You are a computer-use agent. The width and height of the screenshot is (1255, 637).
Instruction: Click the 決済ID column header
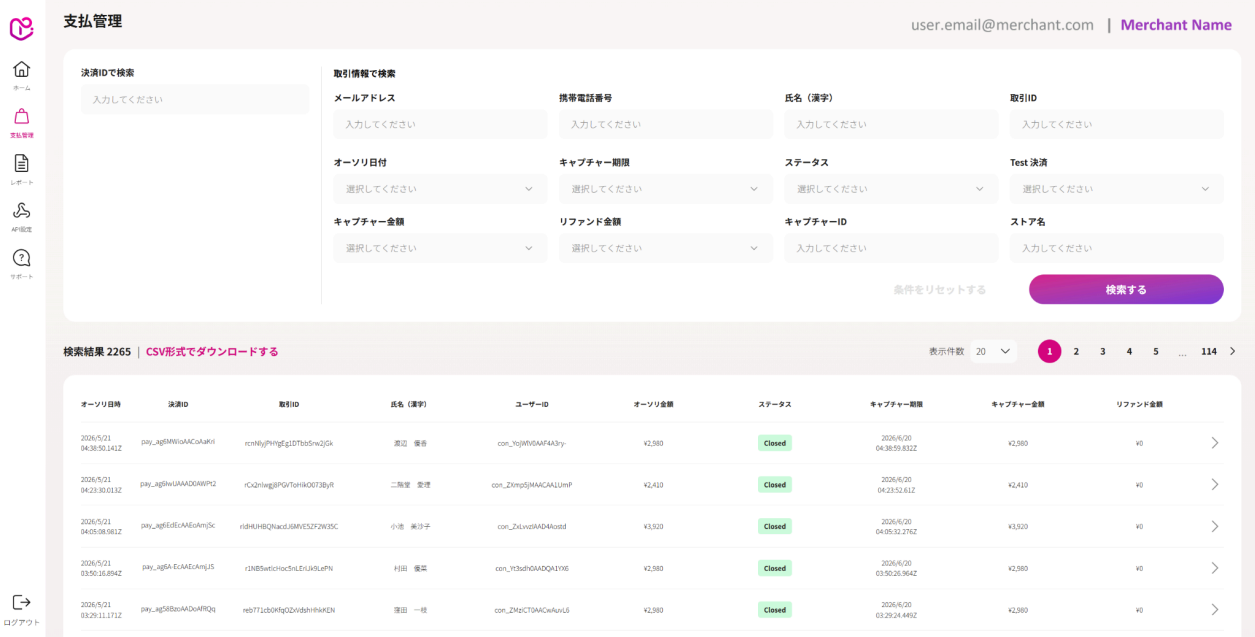(x=178, y=404)
